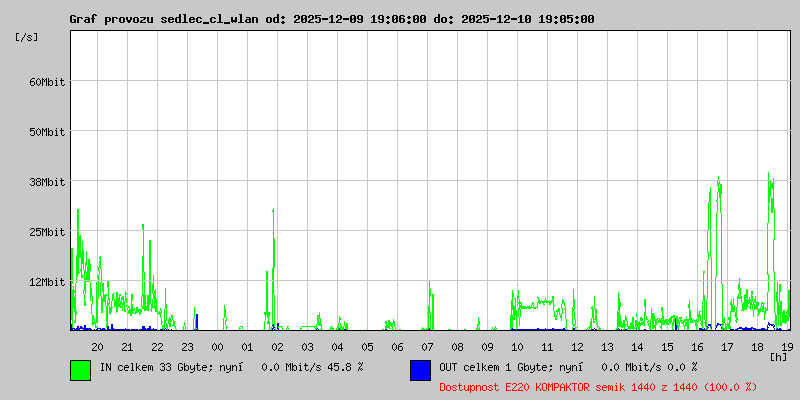Click the '23' hour label on x-axis

click(x=187, y=347)
